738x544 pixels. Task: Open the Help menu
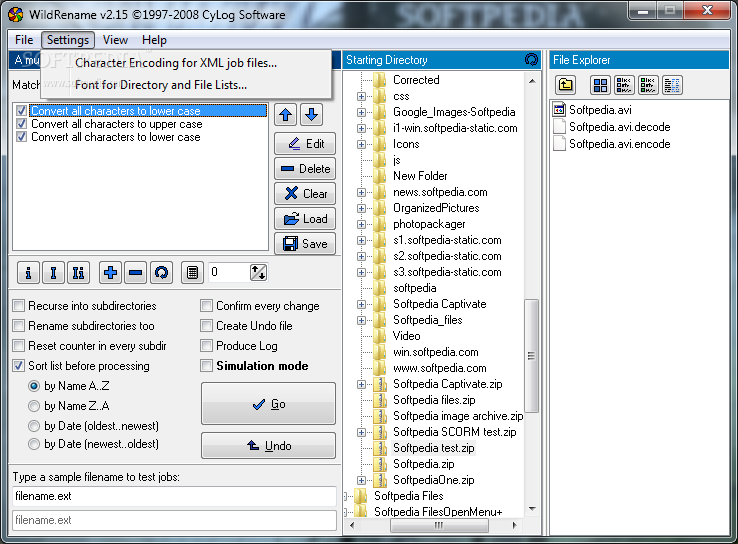pyautogui.click(x=154, y=40)
